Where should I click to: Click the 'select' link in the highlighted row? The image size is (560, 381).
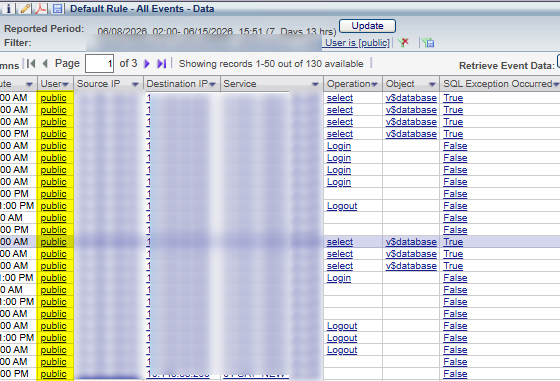pyautogui.click(x=340, y=242)
